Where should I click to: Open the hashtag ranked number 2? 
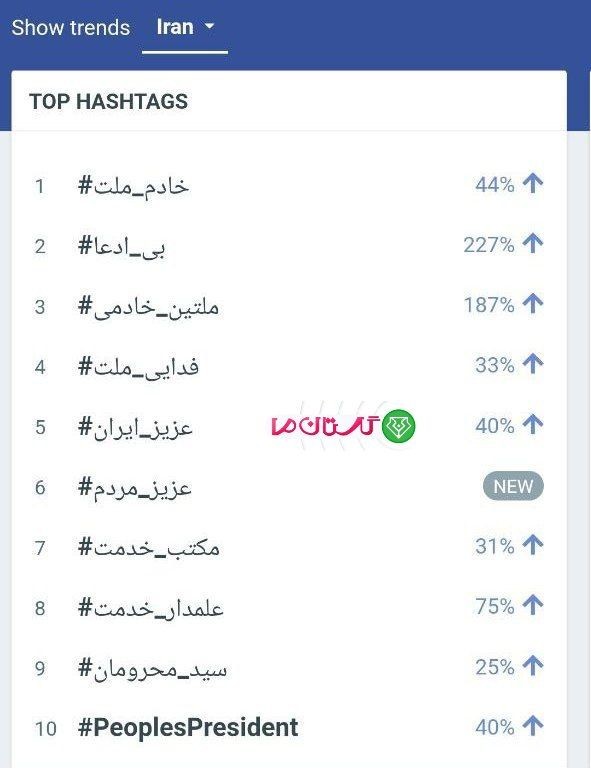121,246
